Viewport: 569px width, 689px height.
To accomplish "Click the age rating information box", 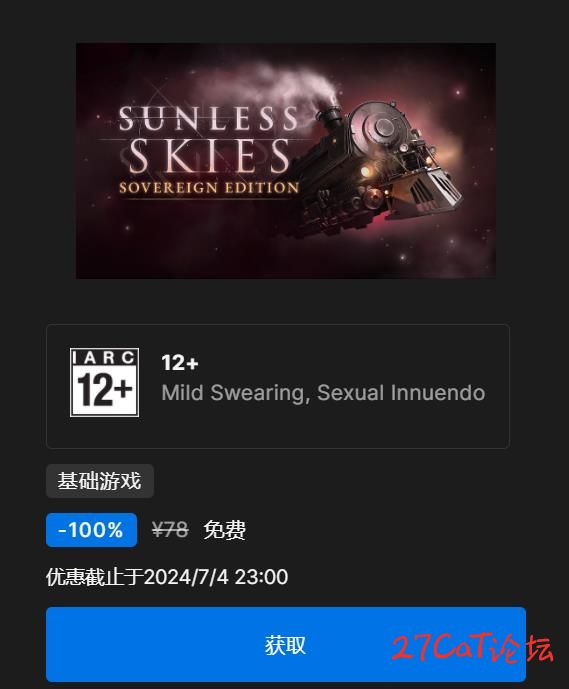I will click(x=278, y=386).
